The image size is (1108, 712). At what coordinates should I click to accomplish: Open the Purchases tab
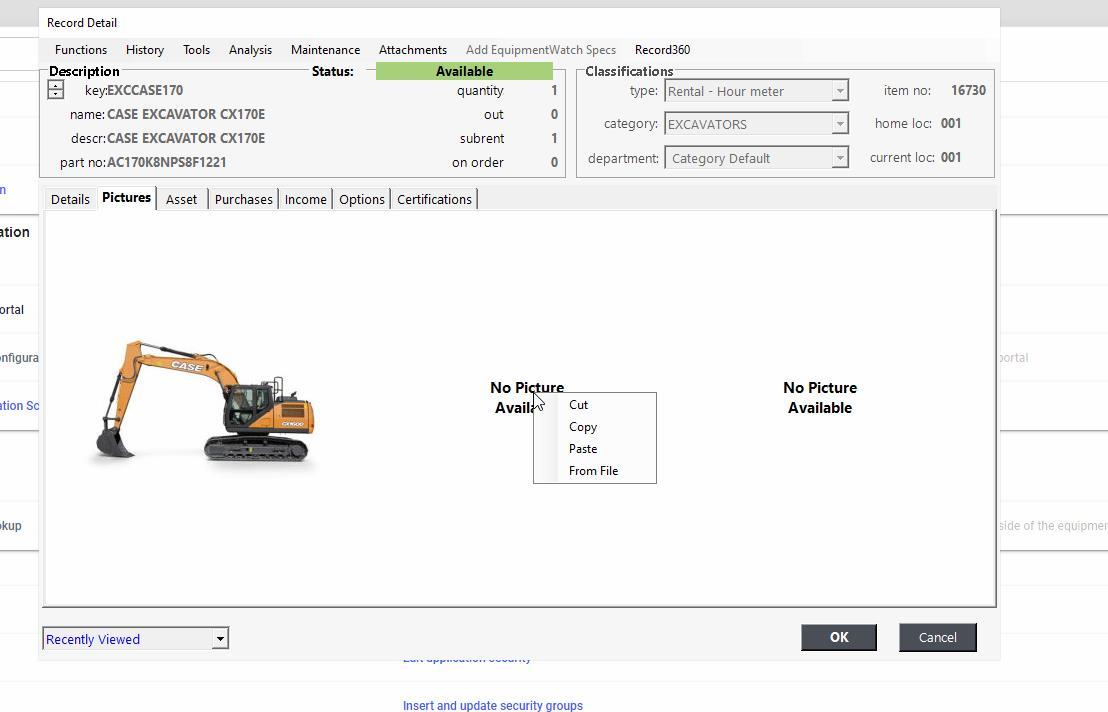click(244, 199)
